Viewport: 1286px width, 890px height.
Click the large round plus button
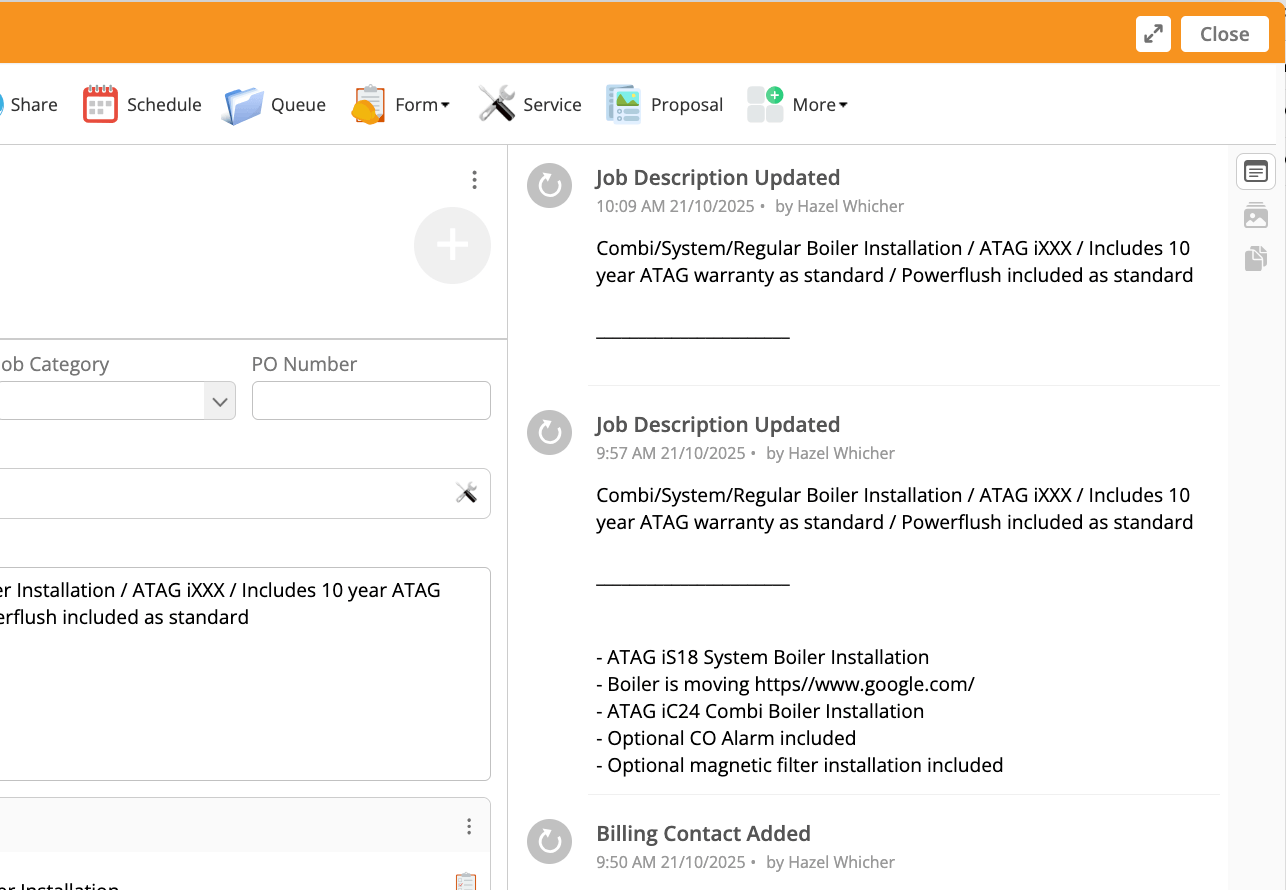click(x=452, y=245)
